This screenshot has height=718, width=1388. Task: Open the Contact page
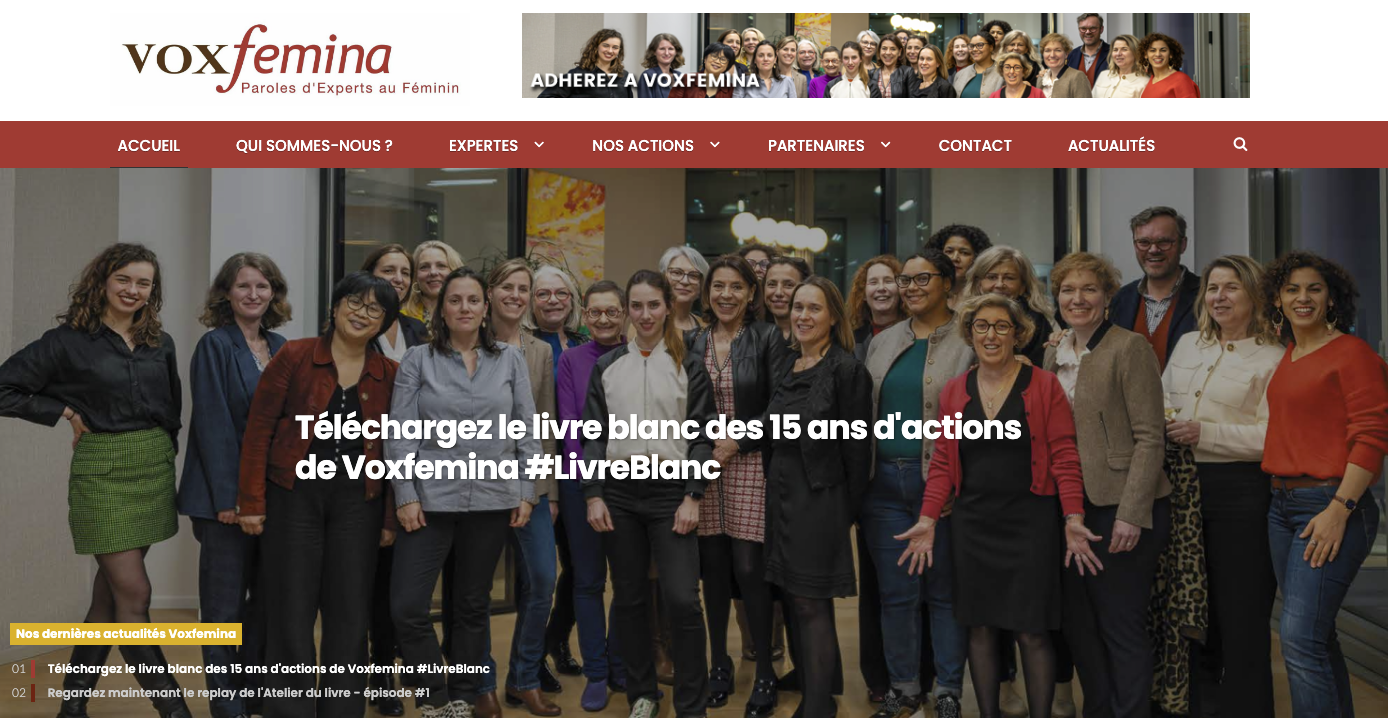(x=975, y=145)
